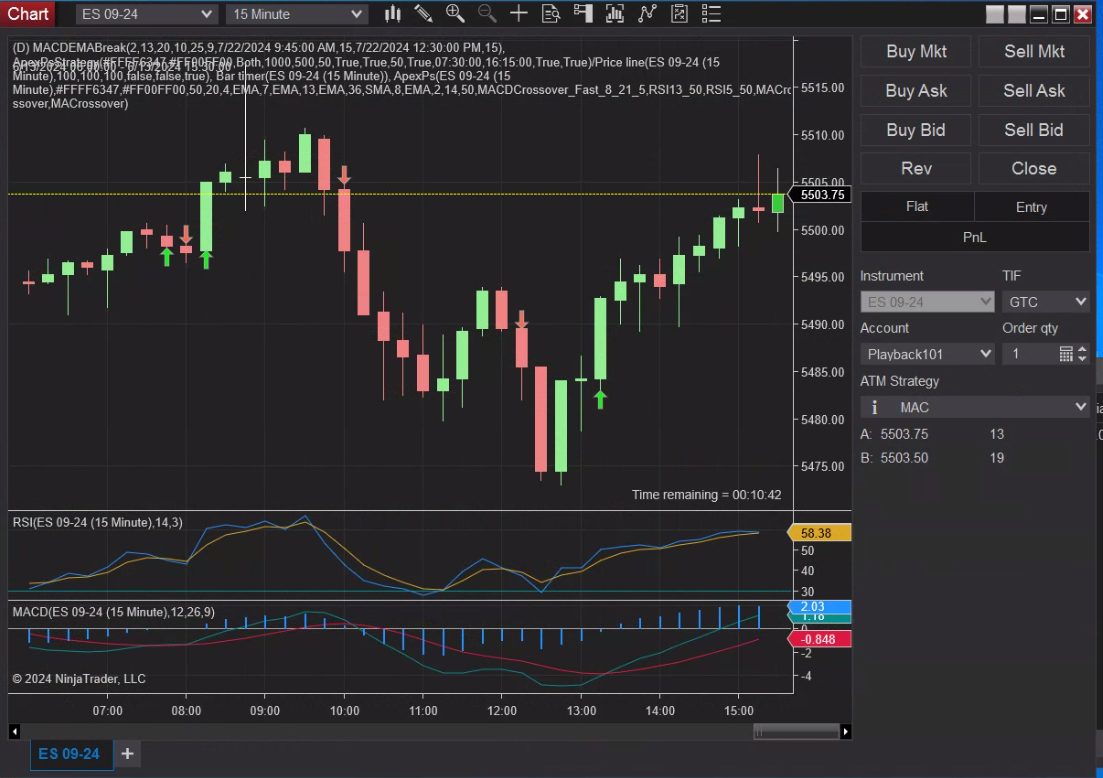This screenshot has width=1103, height=778.
Task: Activate the Crosshair cursor tool
Action: click(x=518, y=13)
